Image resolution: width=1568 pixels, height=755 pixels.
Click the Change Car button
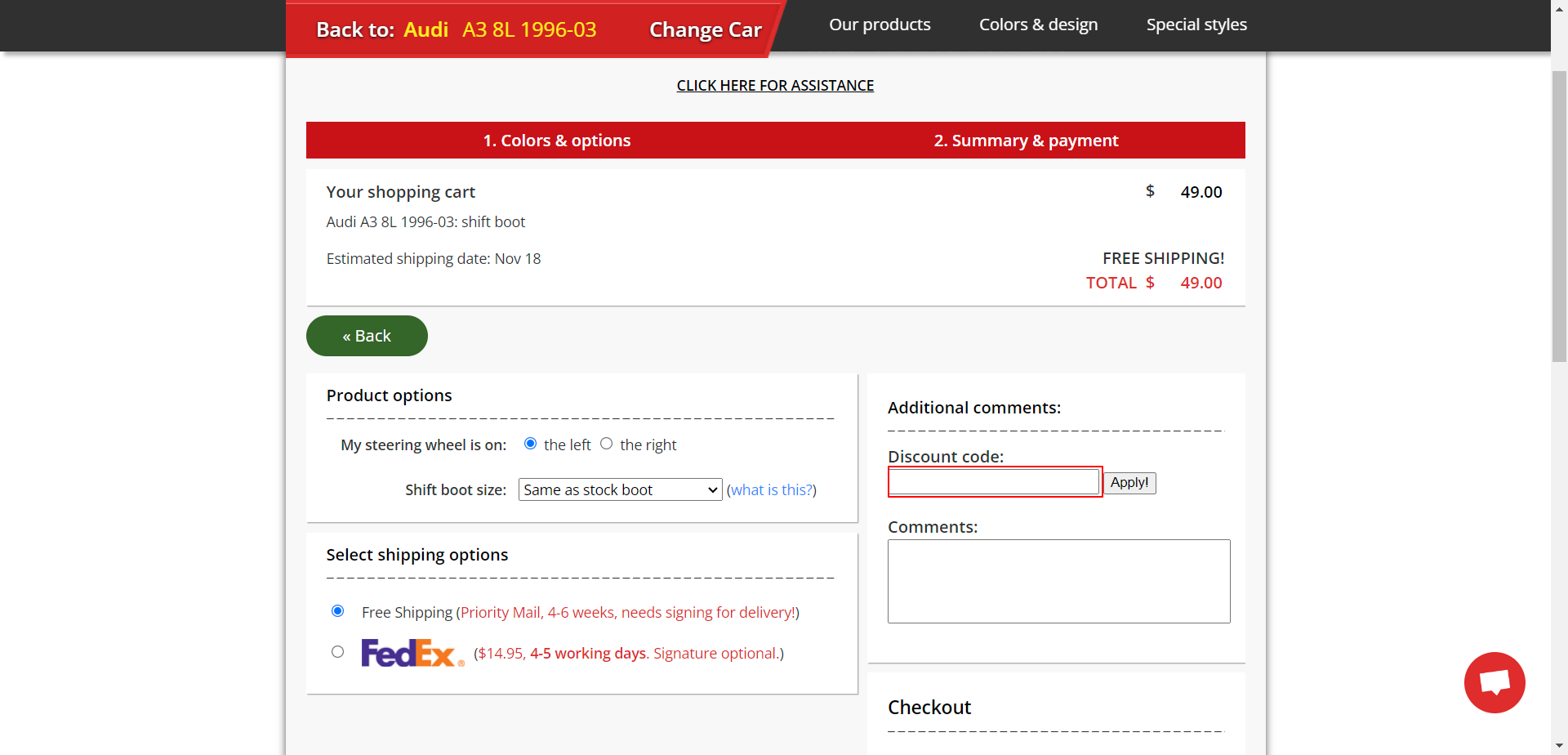click(706, 30)
